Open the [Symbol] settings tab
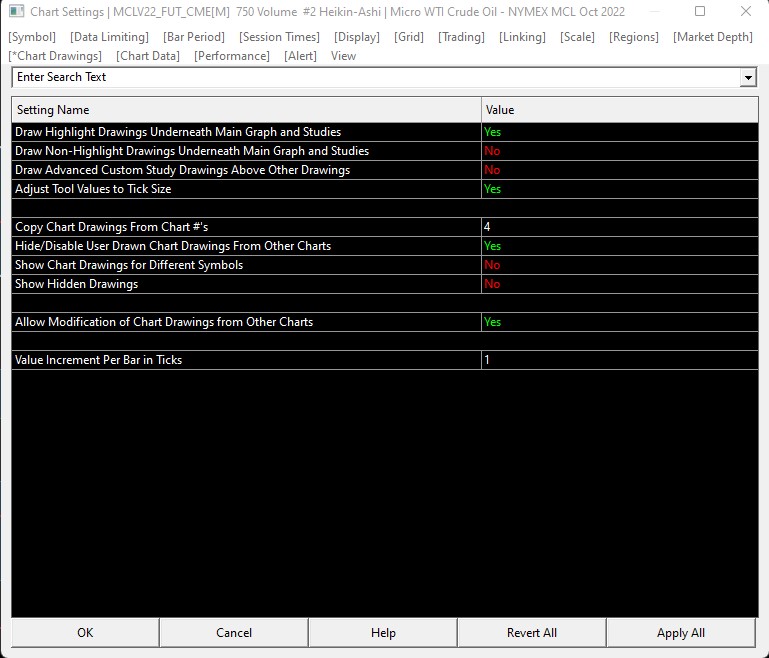769x658 pixels. pyautogui.click(x=32, y=37)
